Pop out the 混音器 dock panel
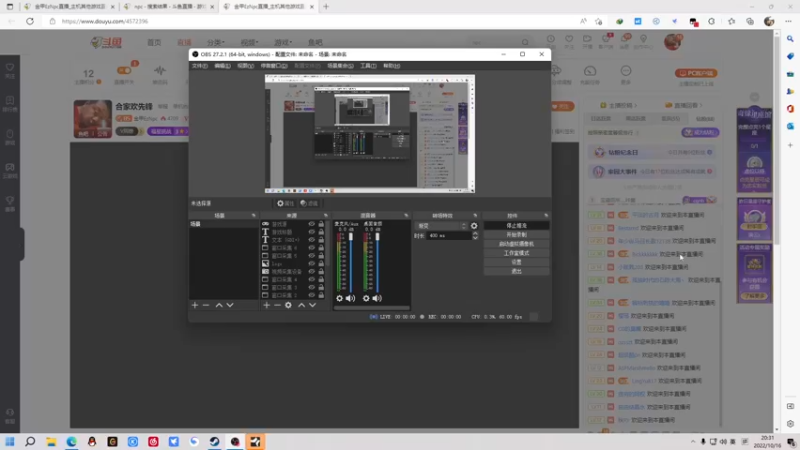Viewport: 800px width, 450px height. [406, 216]
